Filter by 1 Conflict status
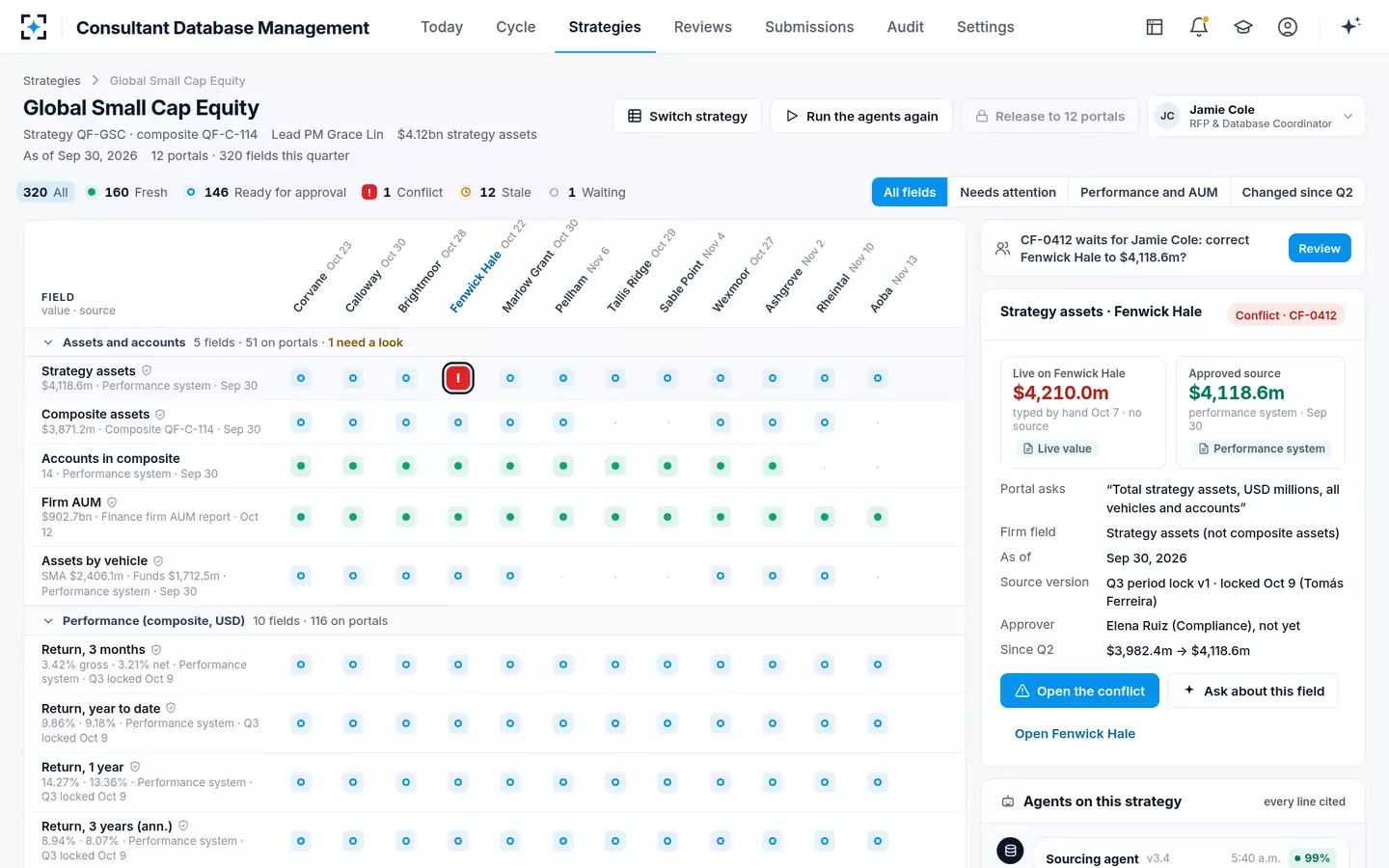Image resolution: width=1389 pixels, height=868 pixels. (x=402, y=192)
